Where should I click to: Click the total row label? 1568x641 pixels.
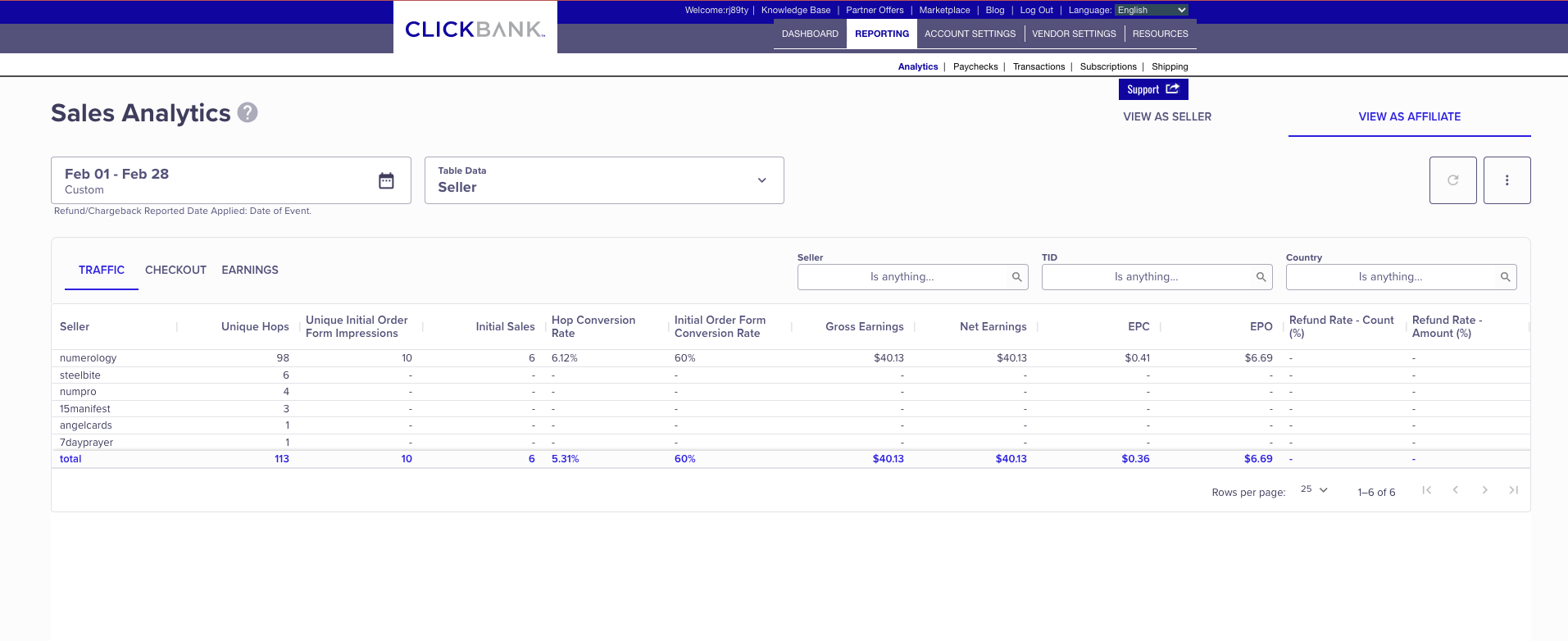click(70, 459)
